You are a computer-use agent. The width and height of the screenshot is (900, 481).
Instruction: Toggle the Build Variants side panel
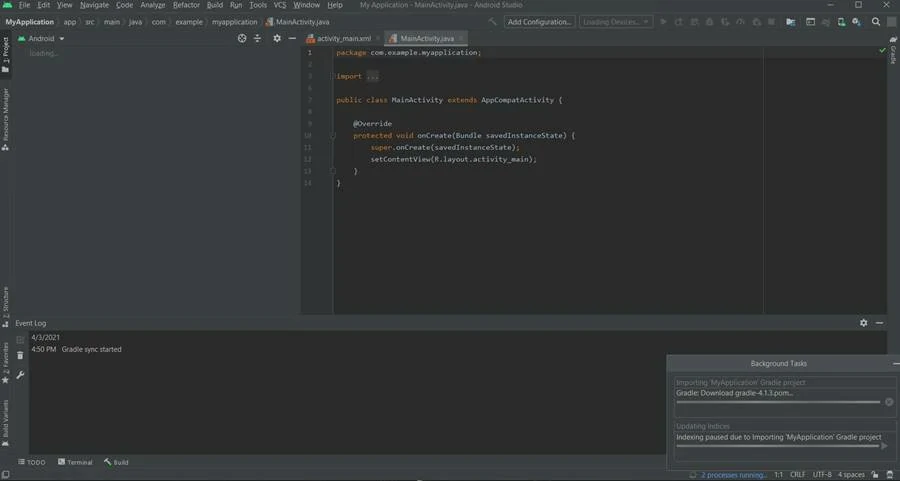click(x=5, y=421)
